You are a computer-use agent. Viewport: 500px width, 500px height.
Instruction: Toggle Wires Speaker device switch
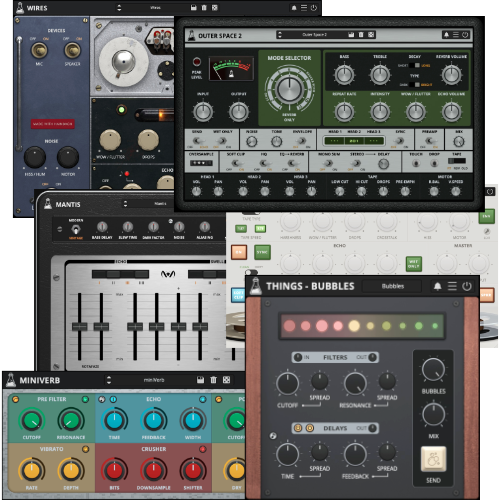click(x=72, y=51)
